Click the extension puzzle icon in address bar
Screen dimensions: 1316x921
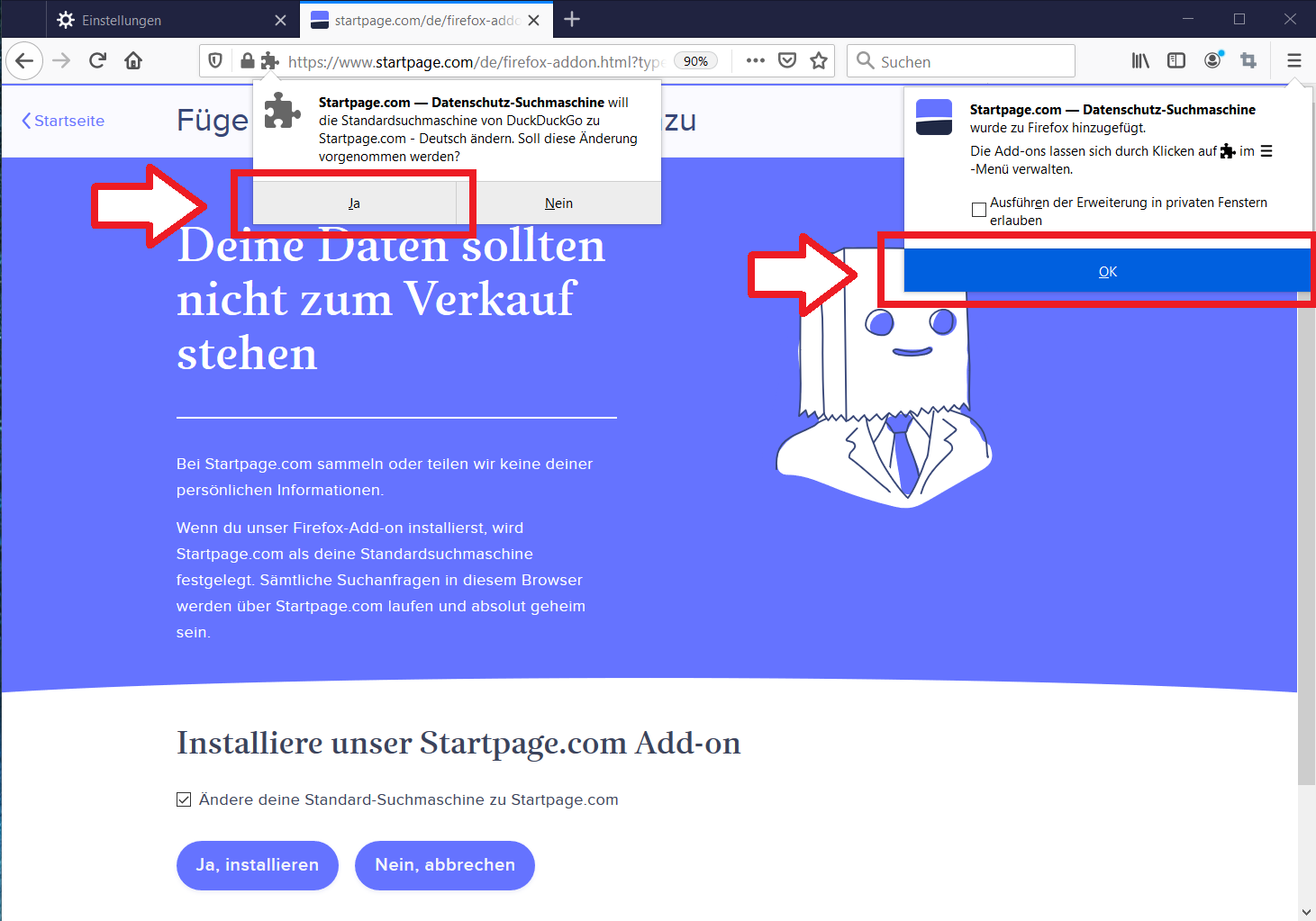pyautogui.click(x=269, y=61)
